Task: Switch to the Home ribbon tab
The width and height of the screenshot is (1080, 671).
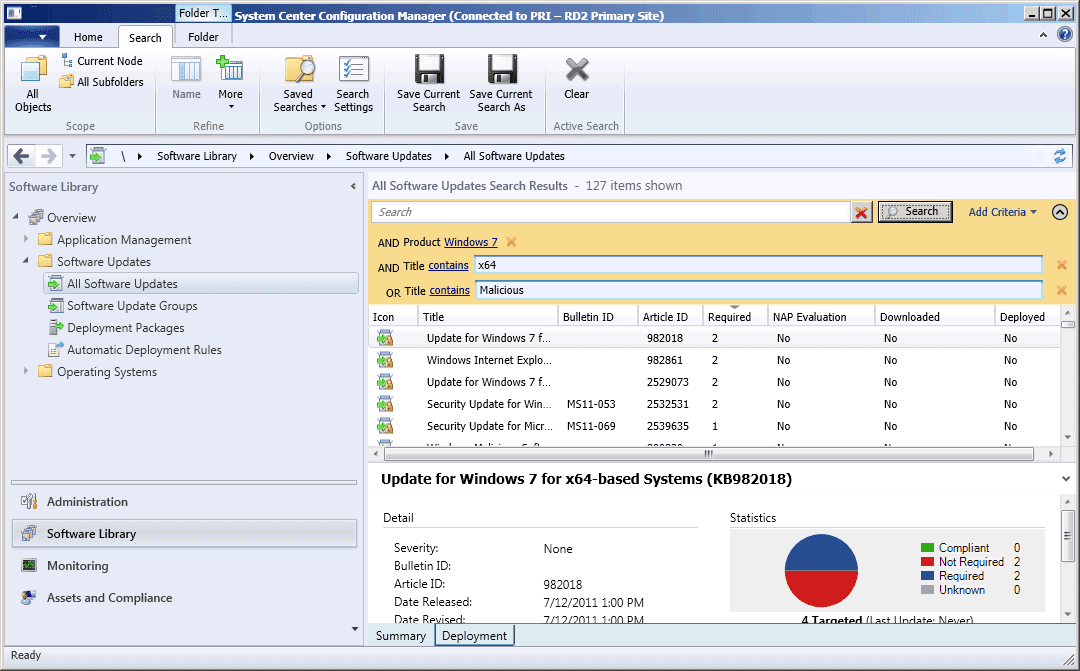Action: [x=88, y=37]
